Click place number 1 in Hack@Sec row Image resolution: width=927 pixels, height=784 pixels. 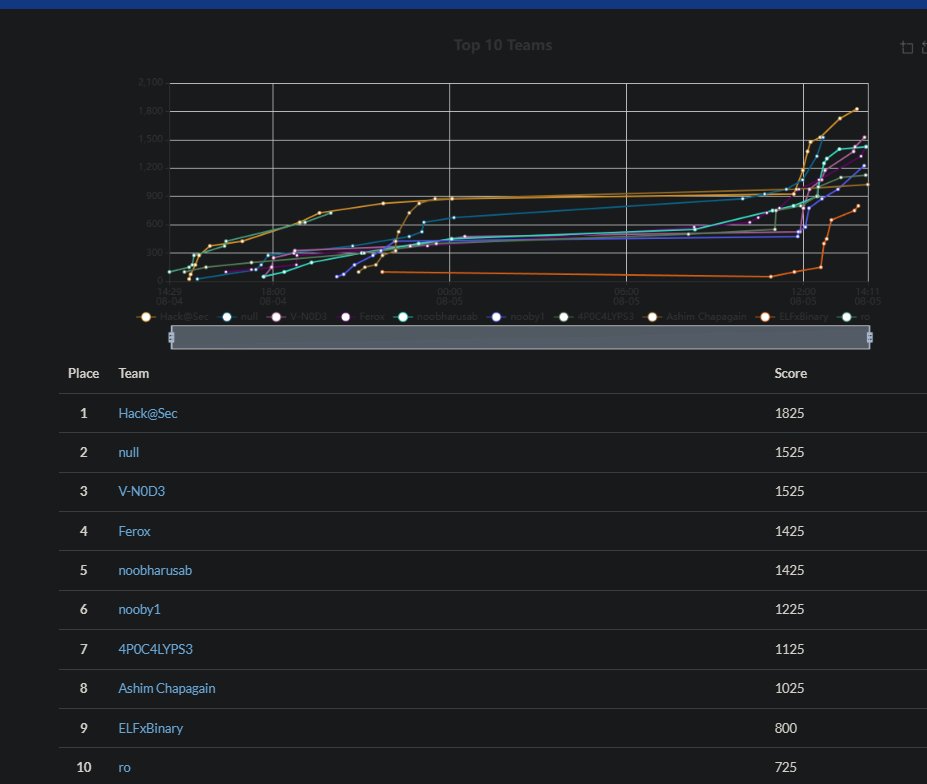[83, 413]
